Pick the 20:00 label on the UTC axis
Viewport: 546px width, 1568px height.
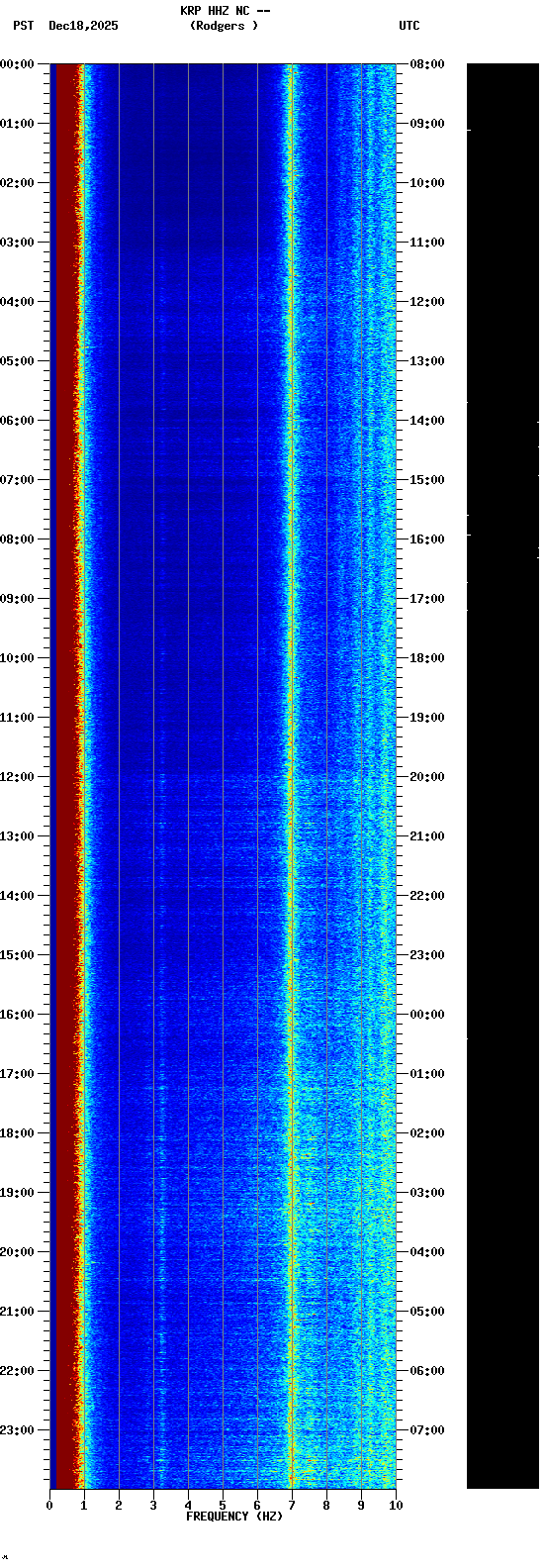point(427,777)
